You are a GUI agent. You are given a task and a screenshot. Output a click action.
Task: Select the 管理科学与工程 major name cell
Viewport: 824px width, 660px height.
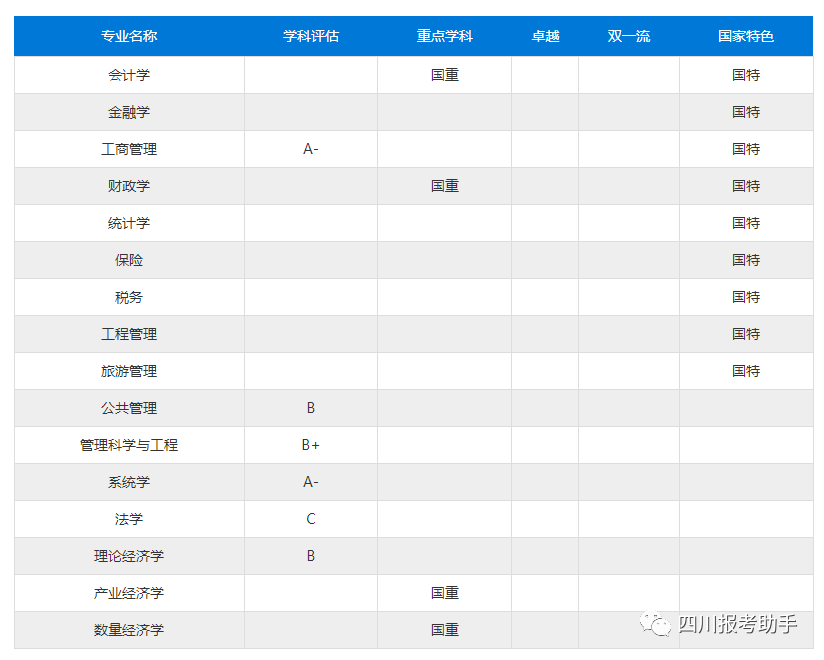tap(129, 445)
